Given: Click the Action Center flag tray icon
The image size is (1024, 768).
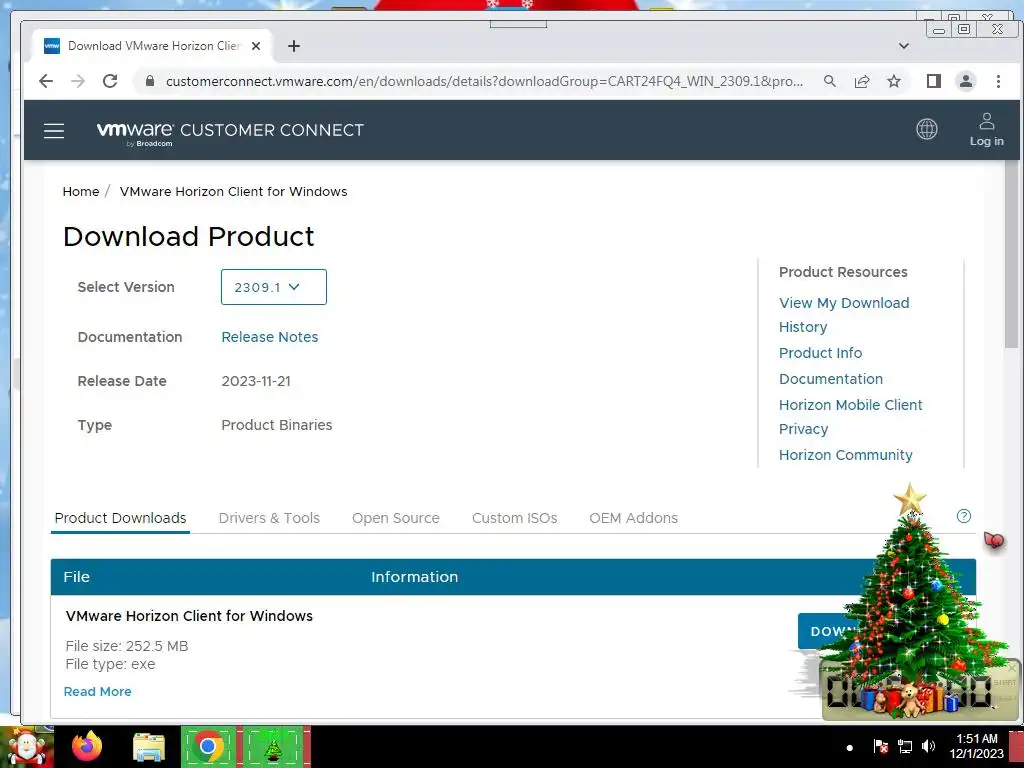Looking at the screenshot, I should (x=880, y=746).
